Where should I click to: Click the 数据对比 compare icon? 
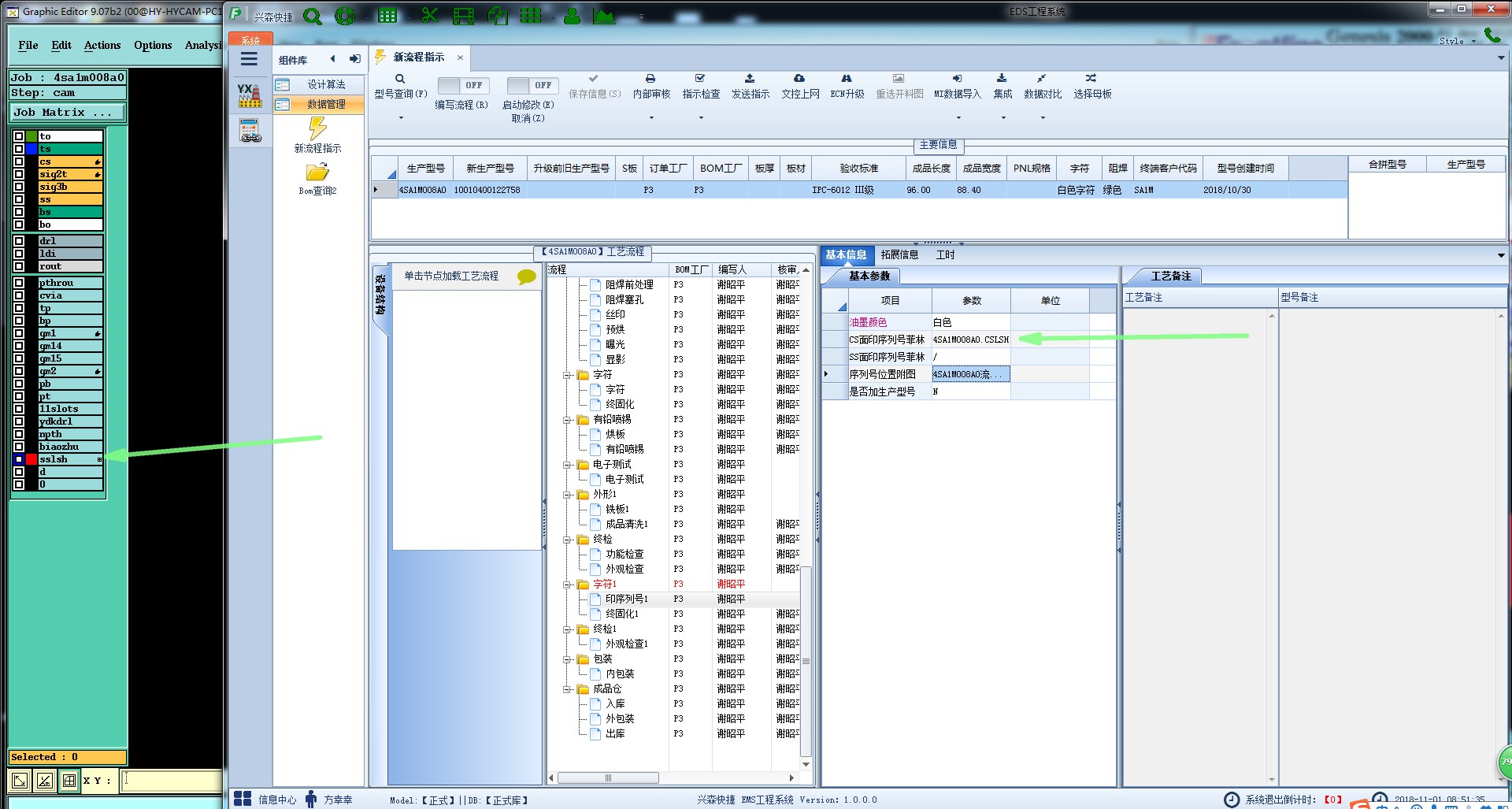tap(1042, 79)
